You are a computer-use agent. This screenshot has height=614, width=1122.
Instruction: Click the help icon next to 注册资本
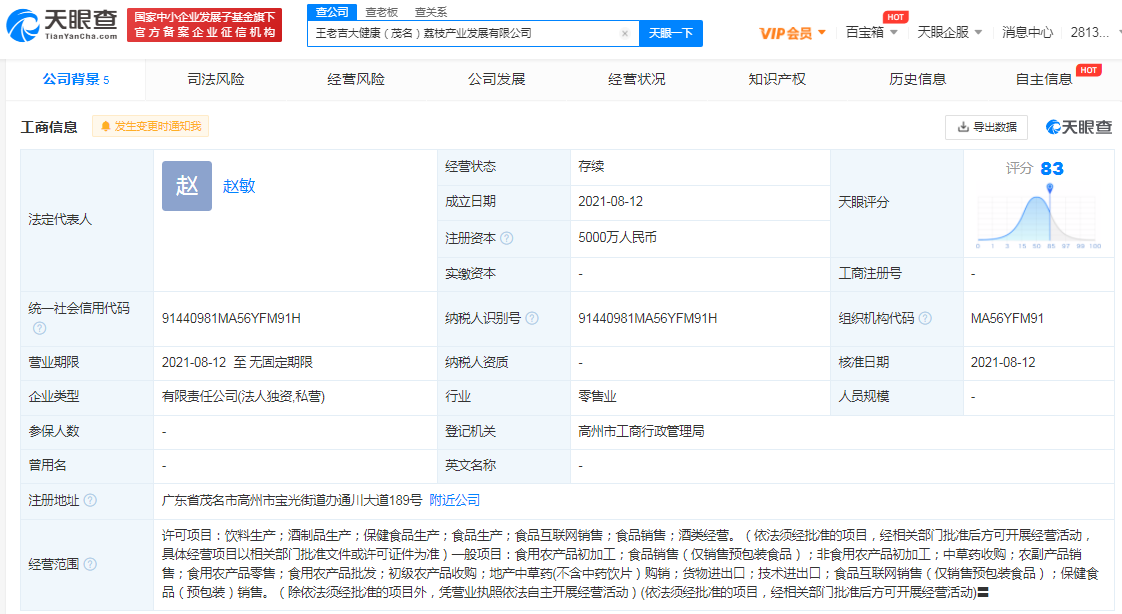pyautogui.click(x=507, y=238)
